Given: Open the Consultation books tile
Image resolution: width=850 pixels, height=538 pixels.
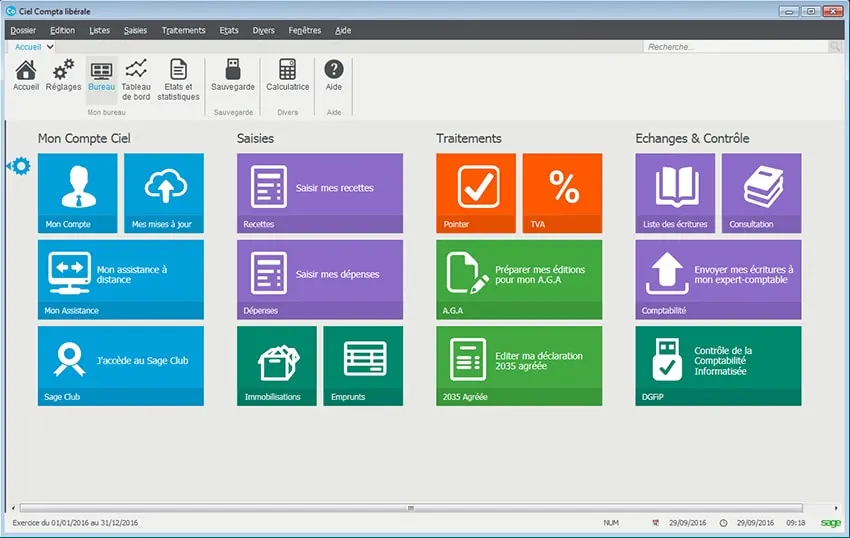Looking at the screenshot, I should pos(762,193).
